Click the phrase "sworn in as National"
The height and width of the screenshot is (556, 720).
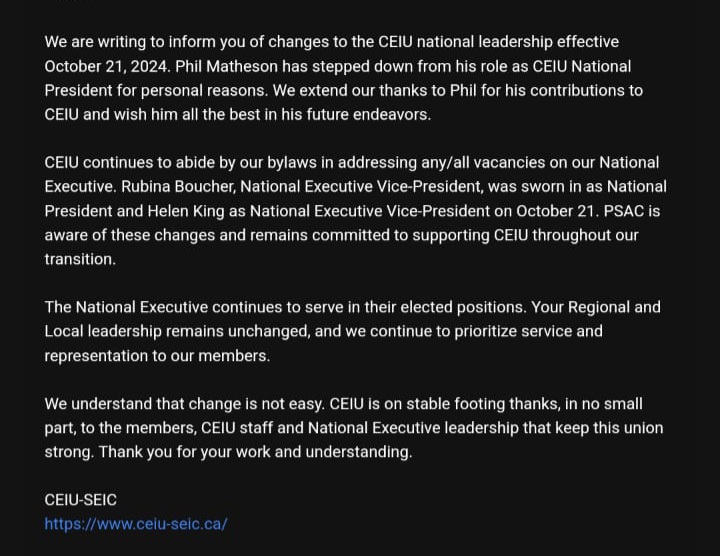pyautogui.click(x=593, y=186)
